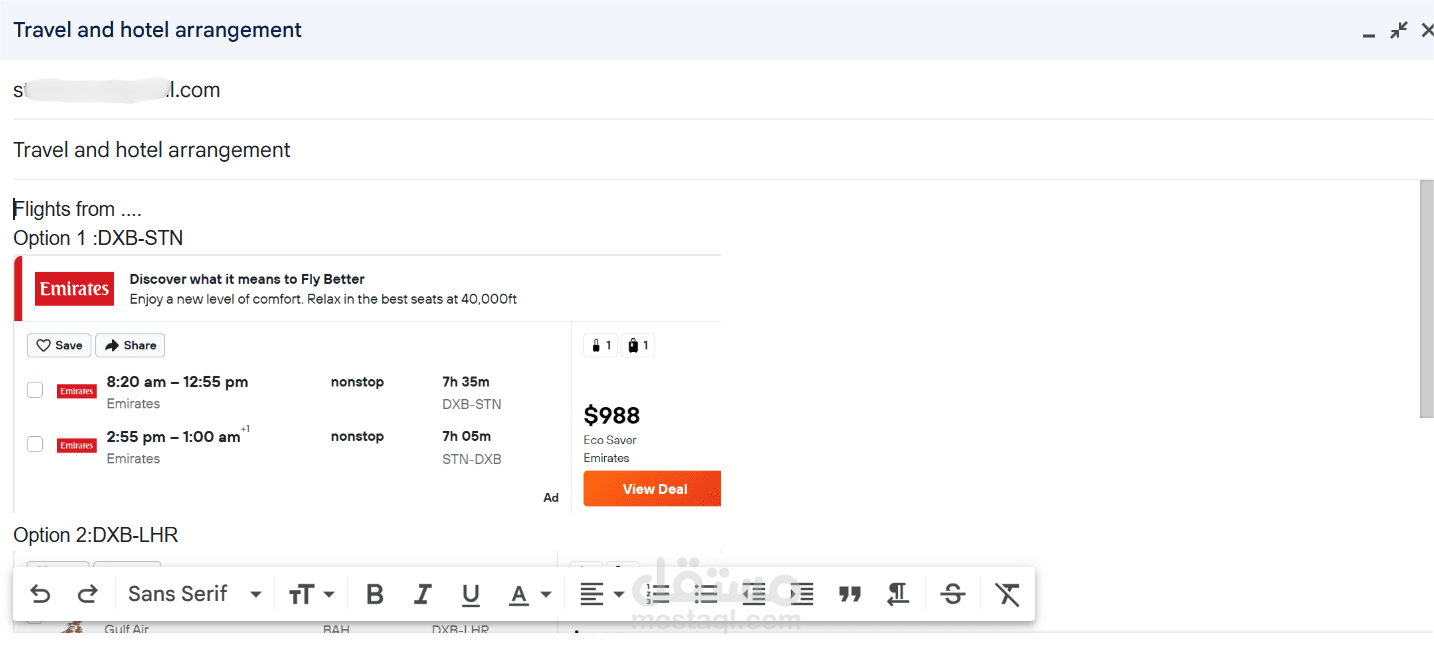Apply bold formatting
This screenshot has height=648, width=1434.
375,595
